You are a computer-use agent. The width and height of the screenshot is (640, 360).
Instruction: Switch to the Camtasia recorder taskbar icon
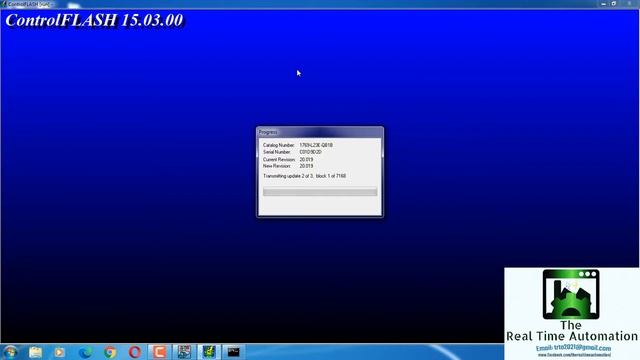159,352
